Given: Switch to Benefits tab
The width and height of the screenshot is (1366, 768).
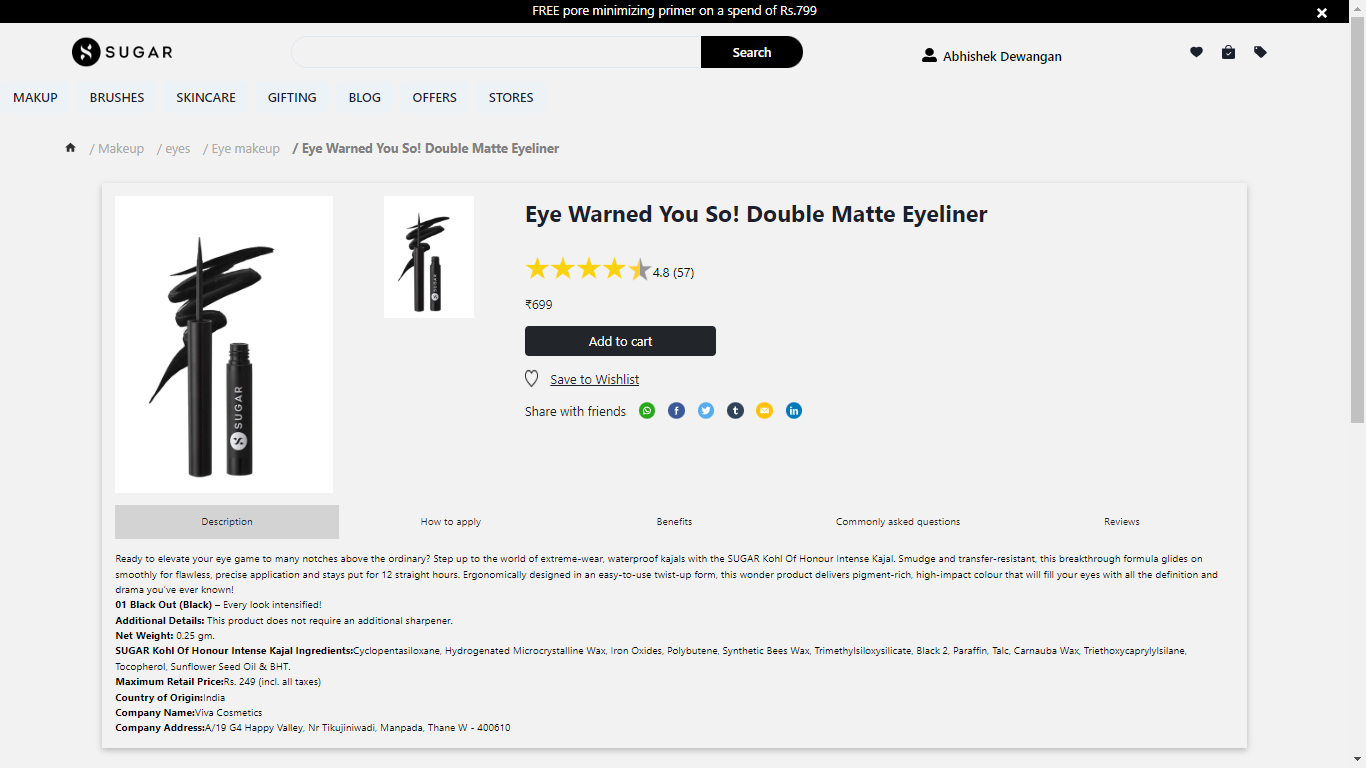Looking at the screenshot, I should [675, 522].
